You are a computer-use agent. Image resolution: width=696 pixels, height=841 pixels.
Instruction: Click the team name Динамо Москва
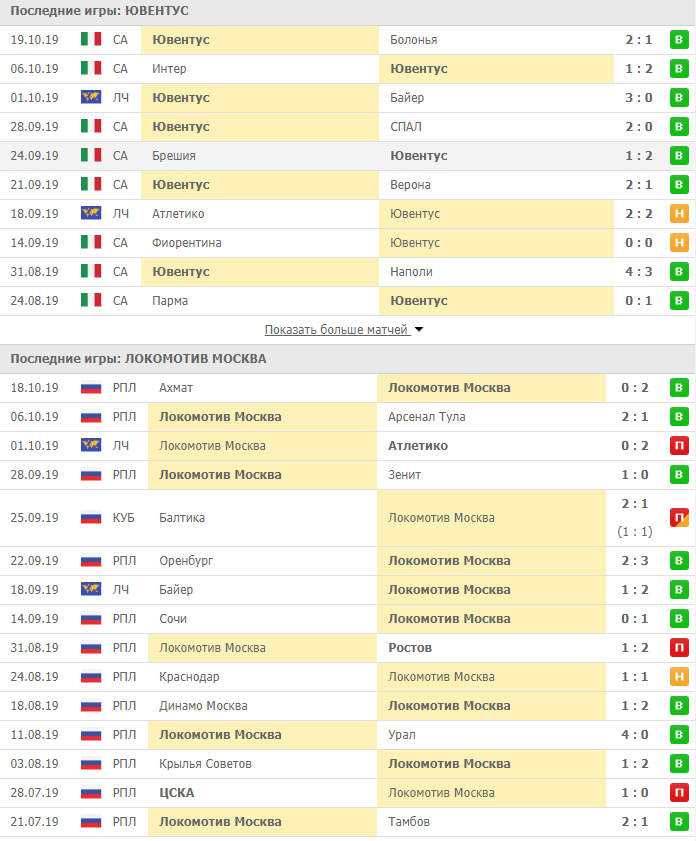click(x=203, y=705)
